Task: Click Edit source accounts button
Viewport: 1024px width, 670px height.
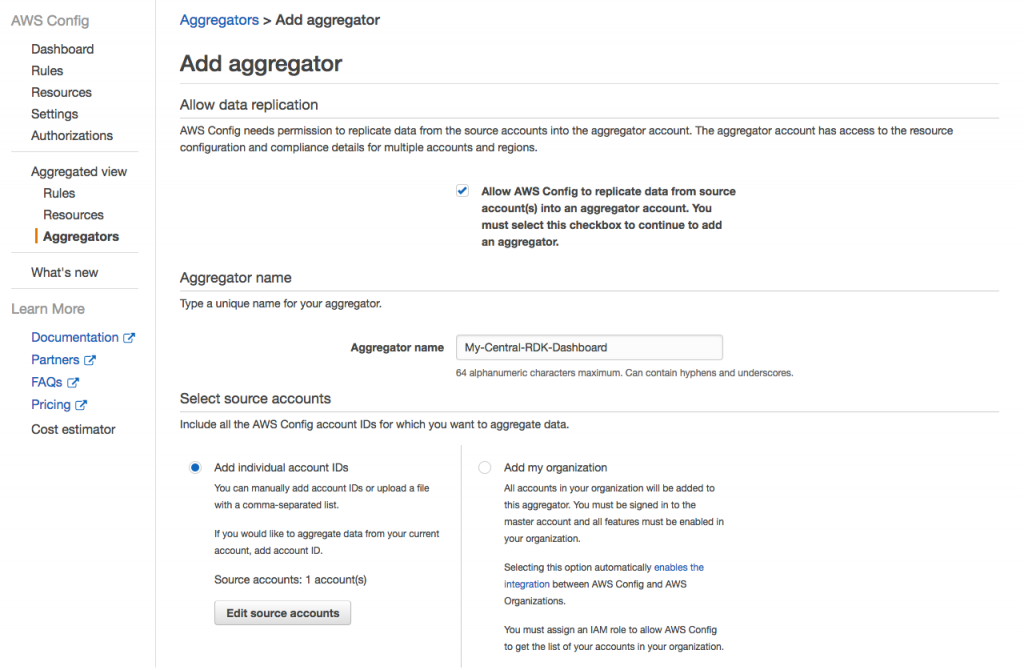Action: [x=283, y=613]
